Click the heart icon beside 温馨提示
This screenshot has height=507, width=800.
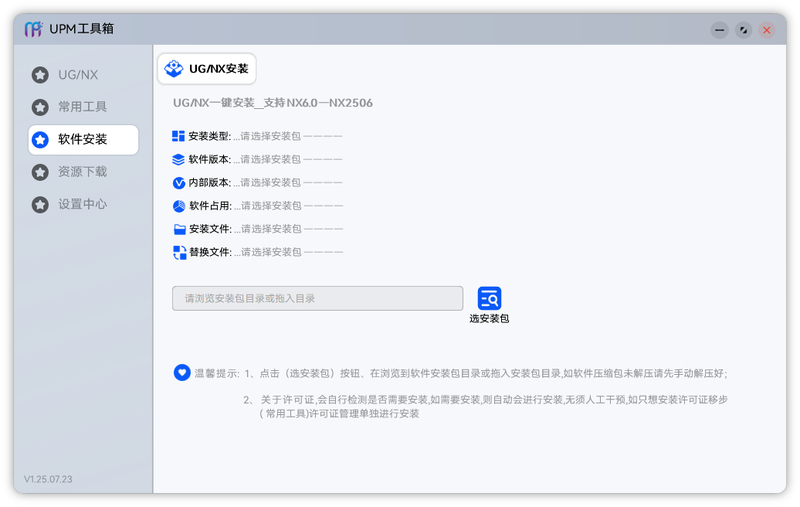182,372
